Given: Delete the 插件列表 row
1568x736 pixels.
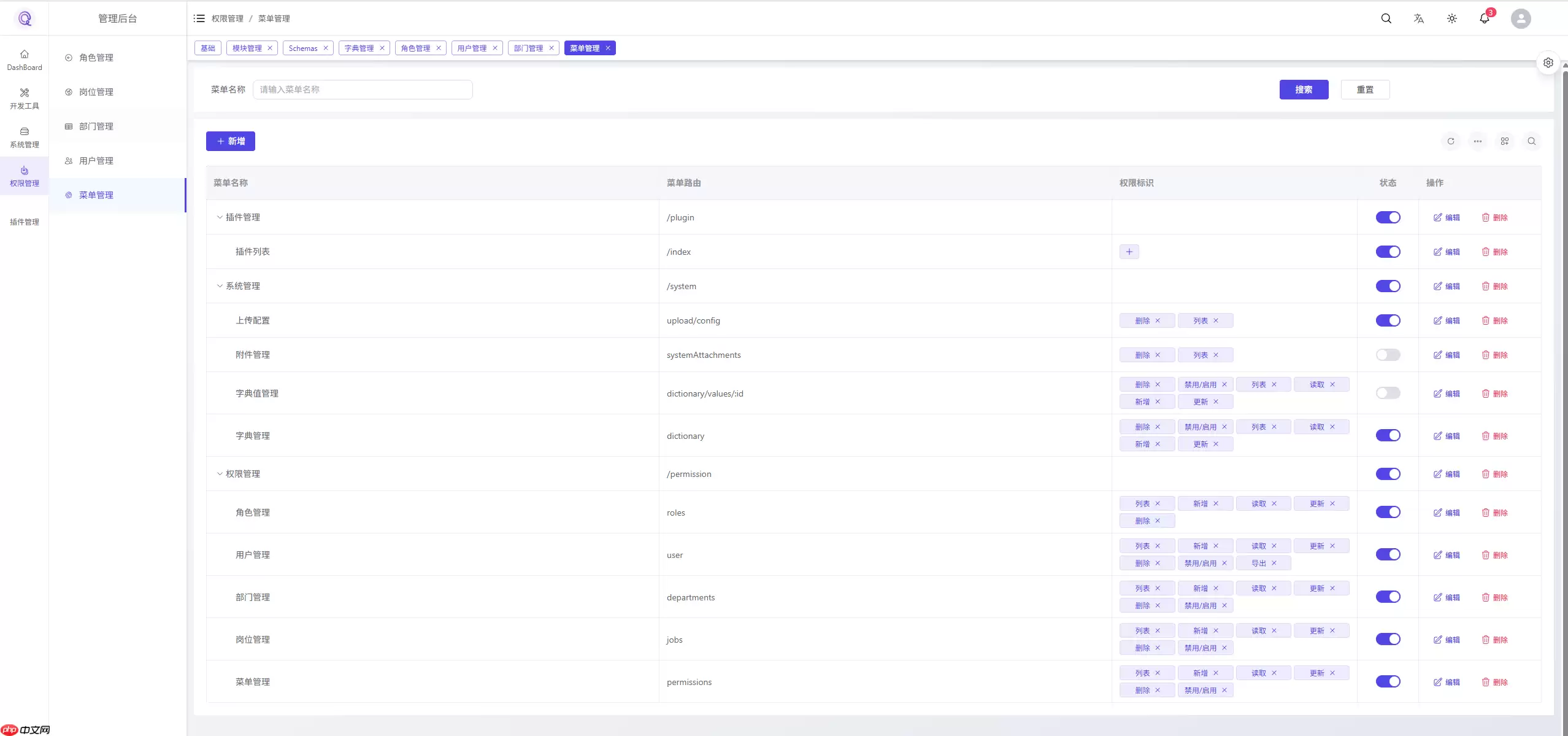Looking at the screenshot, I should click(x=1494, y=252).
